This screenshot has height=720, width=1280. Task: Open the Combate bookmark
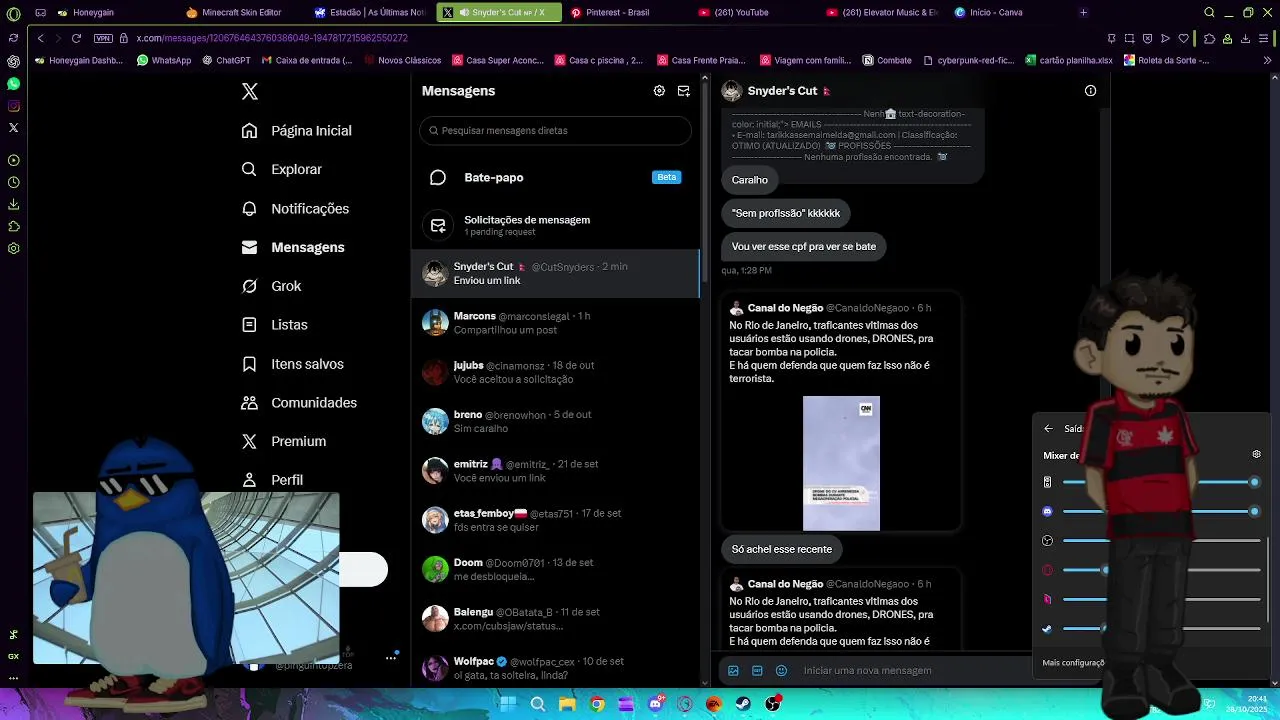click(887, 60)
